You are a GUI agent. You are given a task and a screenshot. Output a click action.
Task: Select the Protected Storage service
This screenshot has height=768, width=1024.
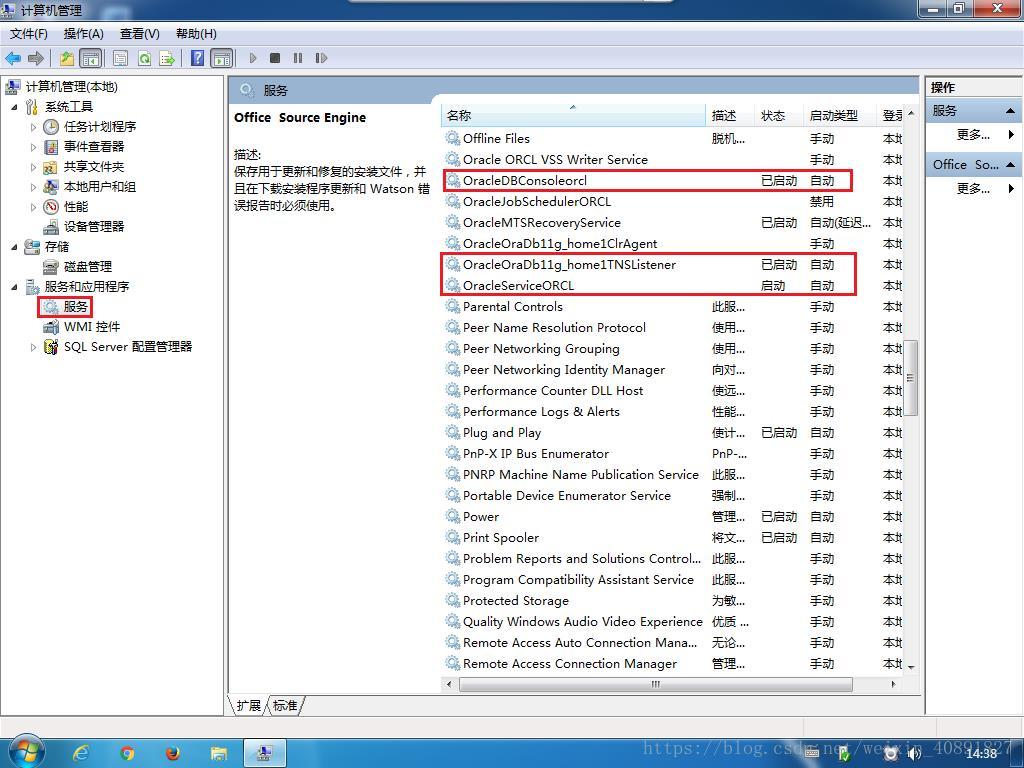[x=673, y=601]
